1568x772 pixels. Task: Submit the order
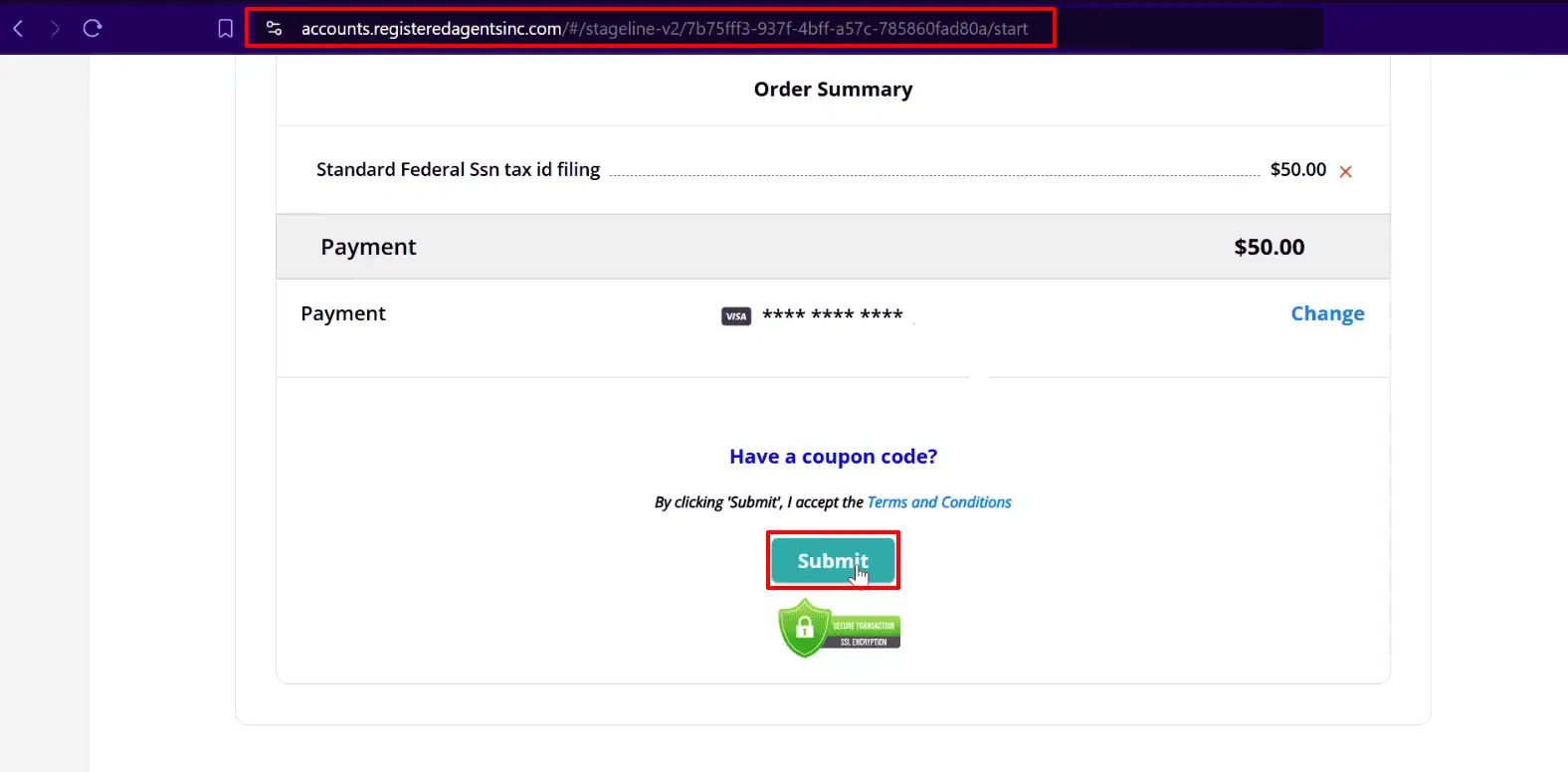point(833,561)
